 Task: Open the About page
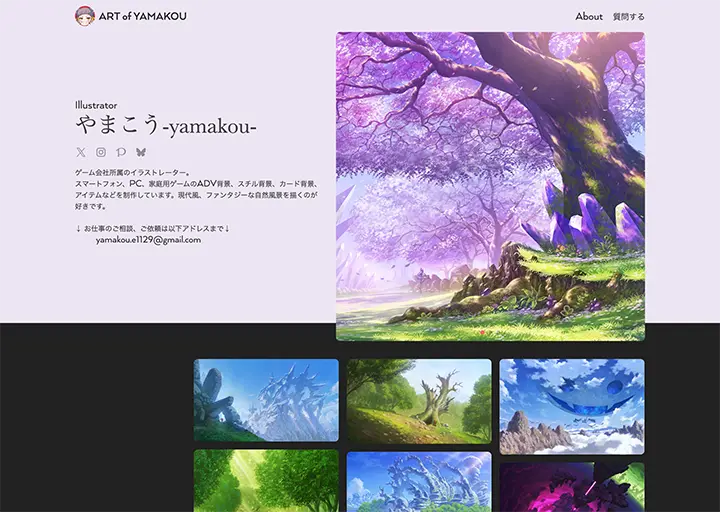pyautogui.click(x=589, y=17)
